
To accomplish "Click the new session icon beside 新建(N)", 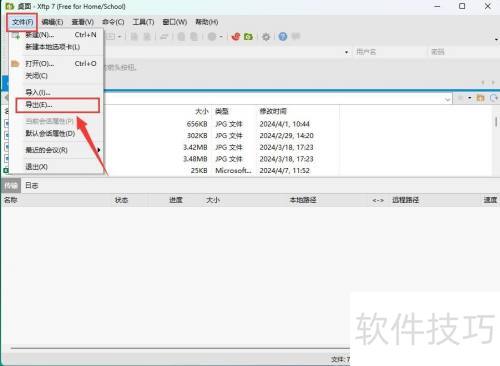I will coord(15,35).
